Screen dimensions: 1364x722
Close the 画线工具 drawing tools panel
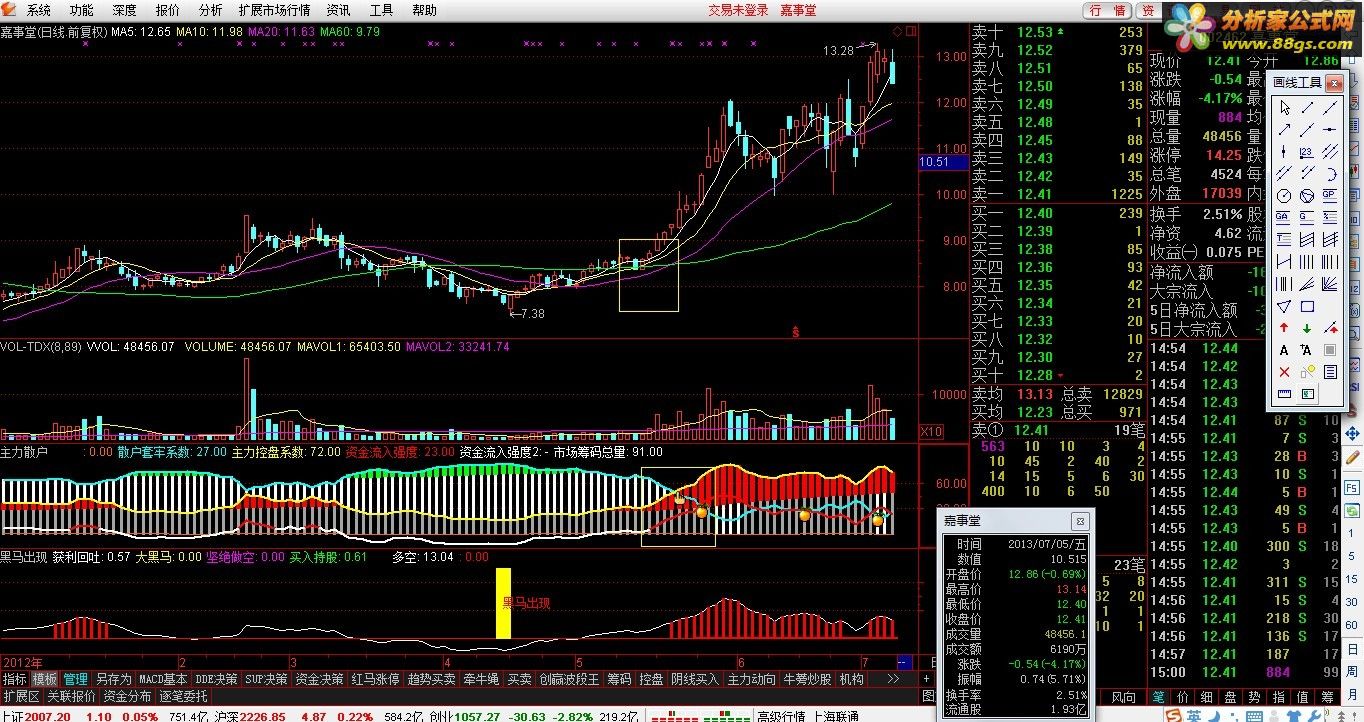(1334, 83)
